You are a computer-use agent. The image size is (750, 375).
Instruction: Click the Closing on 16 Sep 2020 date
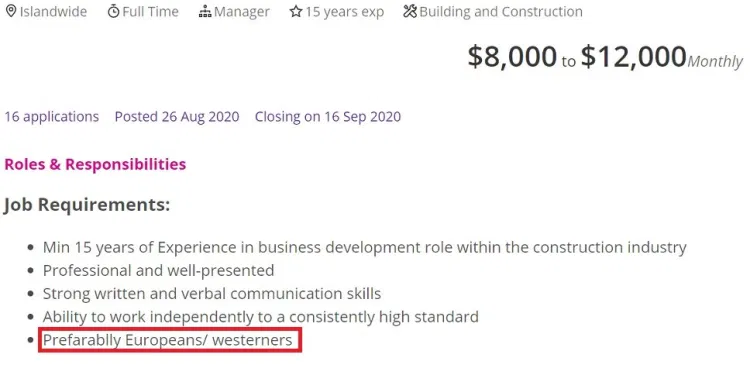(x=328, y=117)
